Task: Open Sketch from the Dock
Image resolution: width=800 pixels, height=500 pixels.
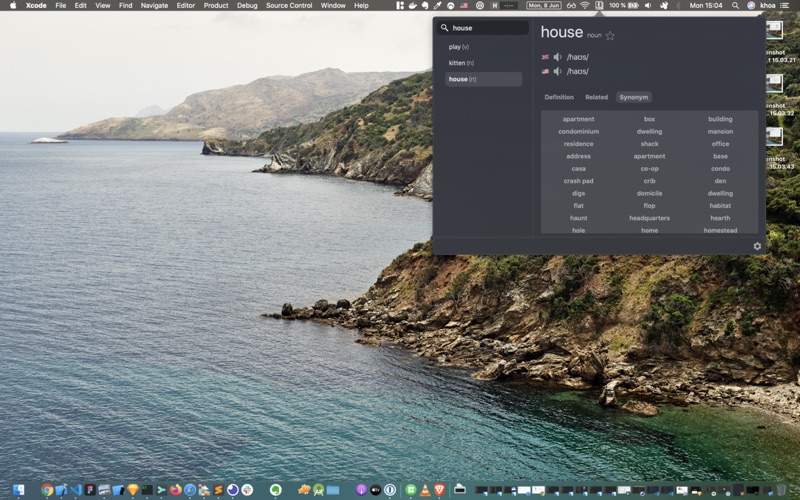Action: point(133,490)
